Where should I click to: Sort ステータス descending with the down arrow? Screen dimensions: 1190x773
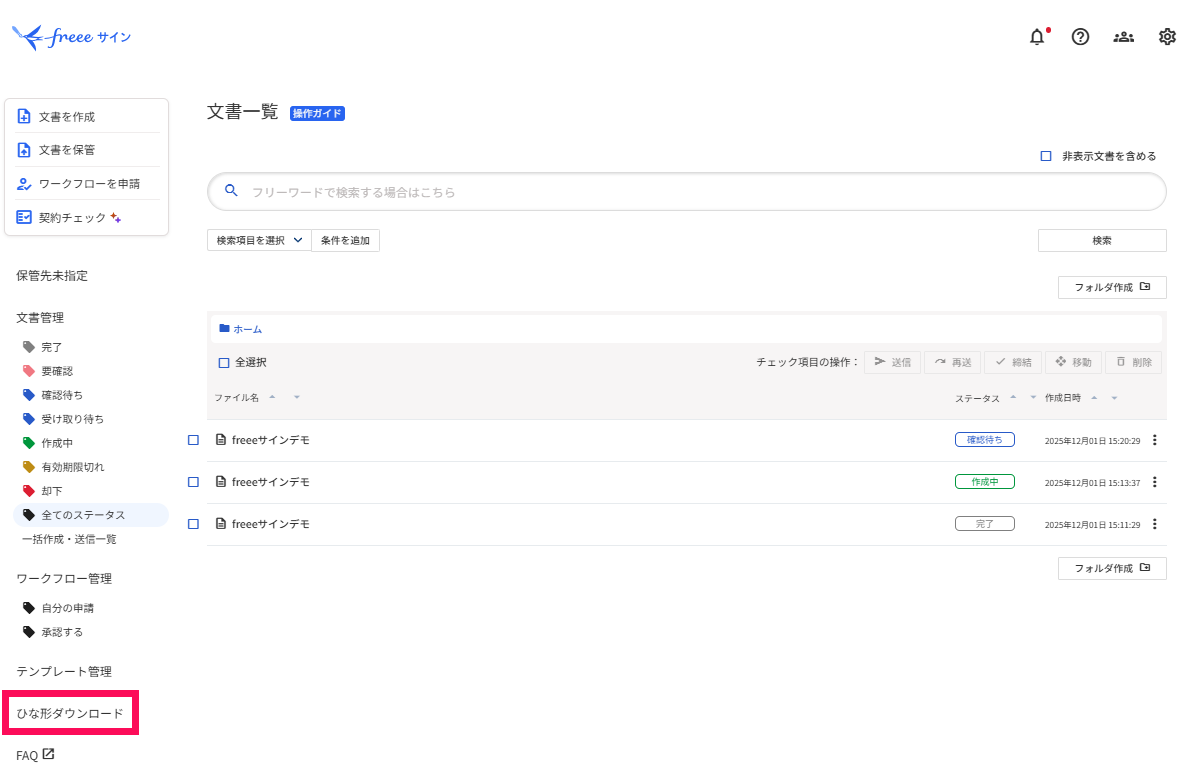[1033, 397]
